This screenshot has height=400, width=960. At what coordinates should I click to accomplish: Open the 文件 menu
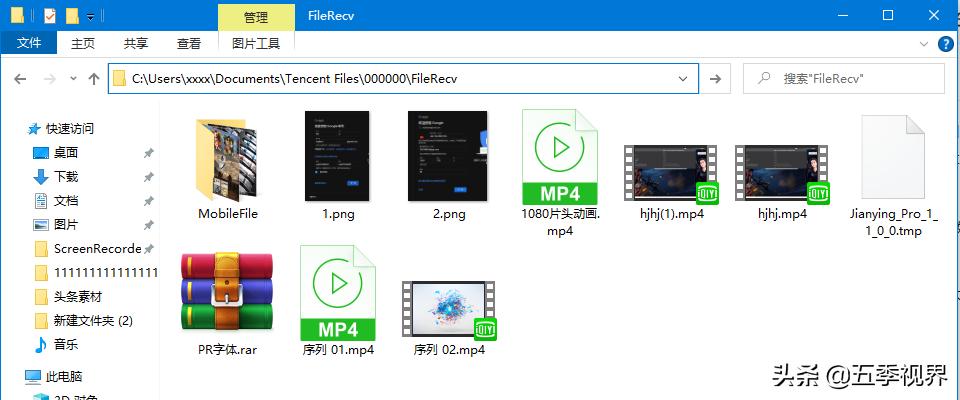(x=29, y=43)
